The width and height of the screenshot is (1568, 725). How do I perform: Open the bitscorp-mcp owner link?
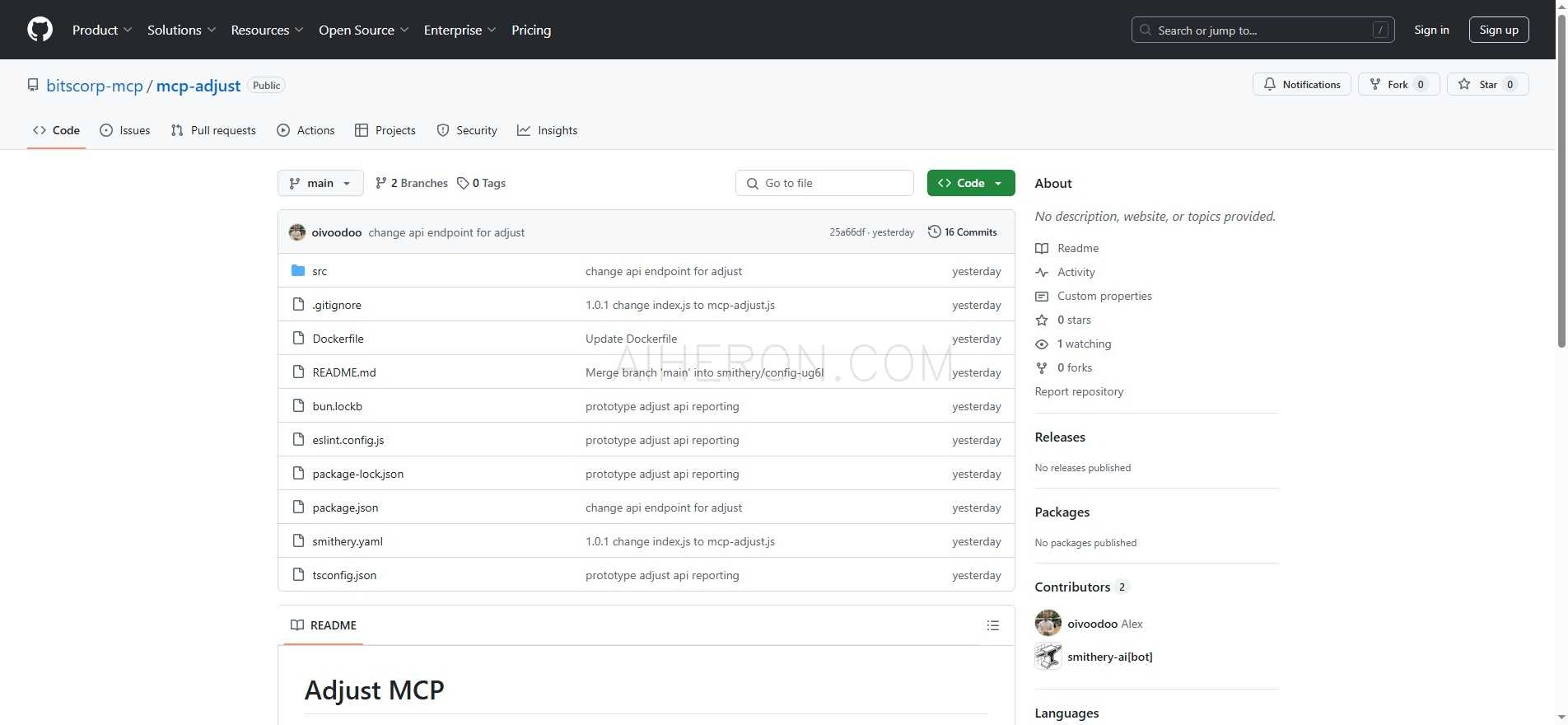pos(95,86)
